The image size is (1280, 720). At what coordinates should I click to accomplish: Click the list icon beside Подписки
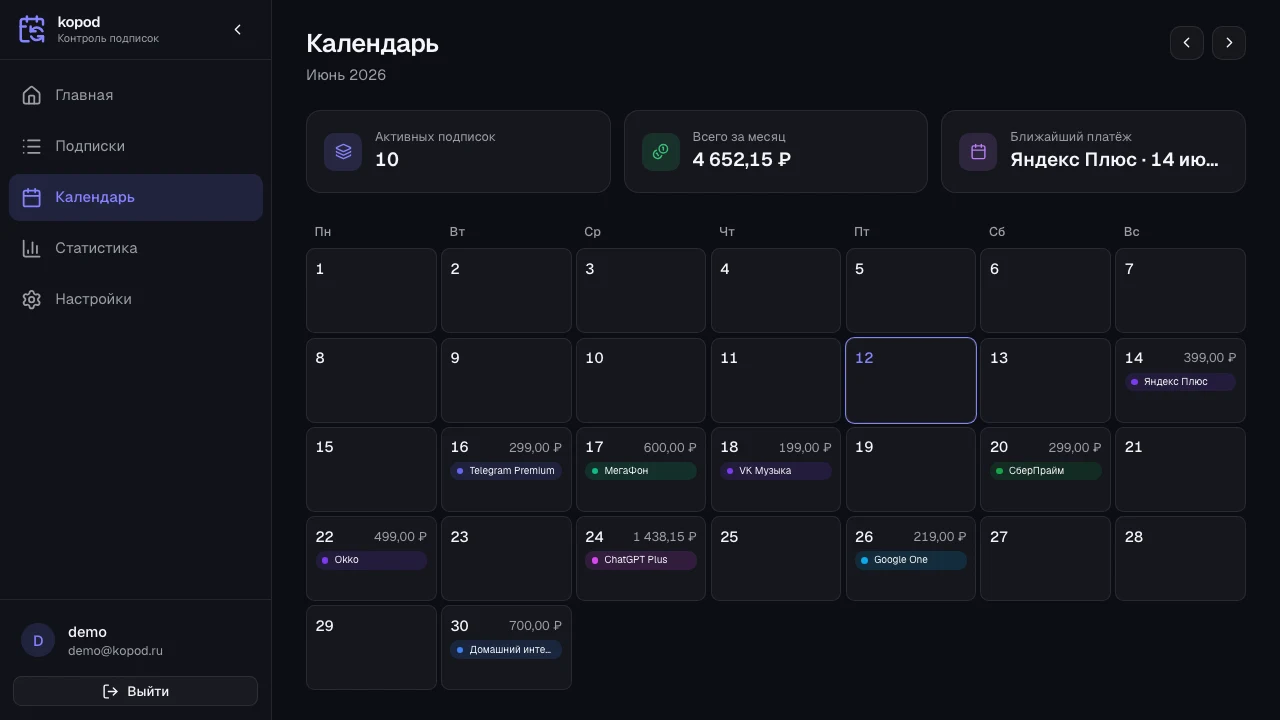pos(32,146)
